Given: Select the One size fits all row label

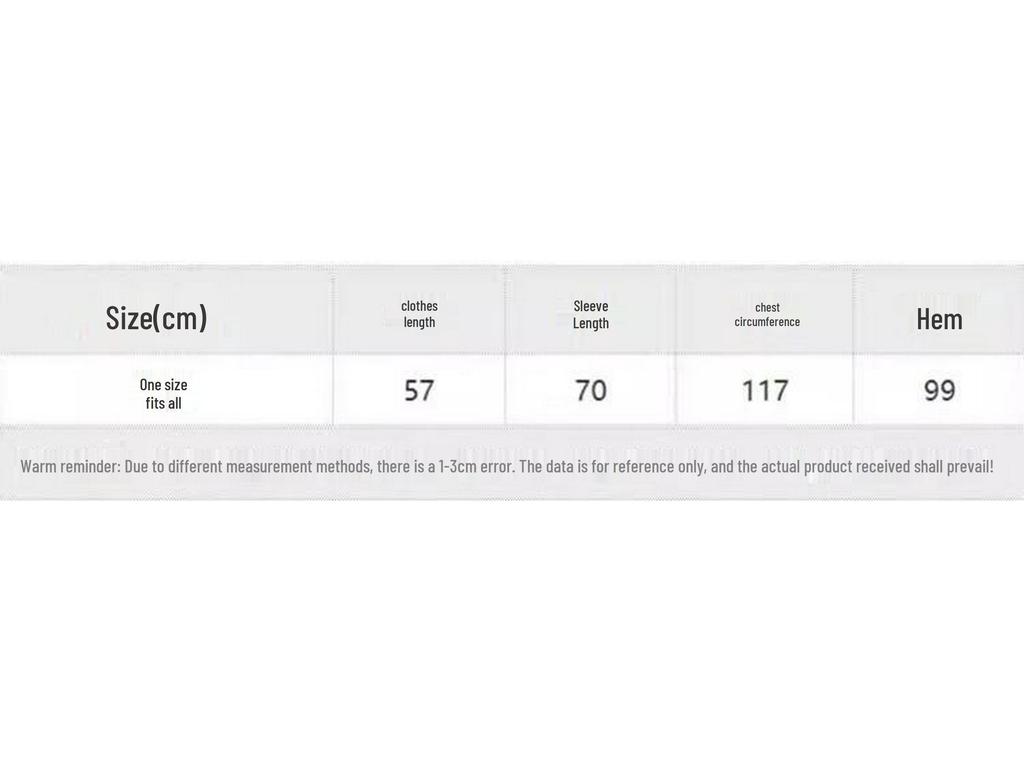Looking at the screenshot, I should click(x=163, y=394).
